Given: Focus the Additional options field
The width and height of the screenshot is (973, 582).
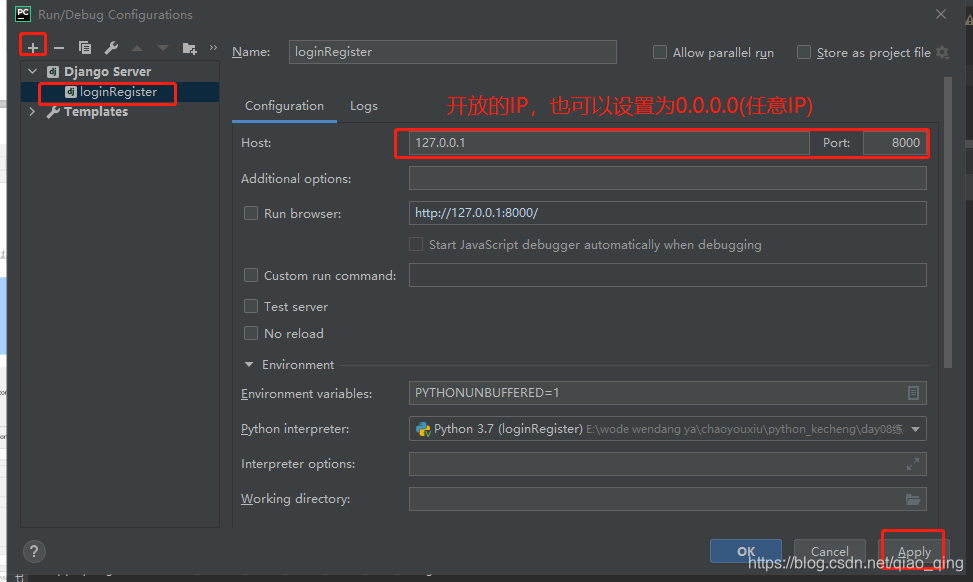Looking at the screenshot, I should (x=668, y=179).
